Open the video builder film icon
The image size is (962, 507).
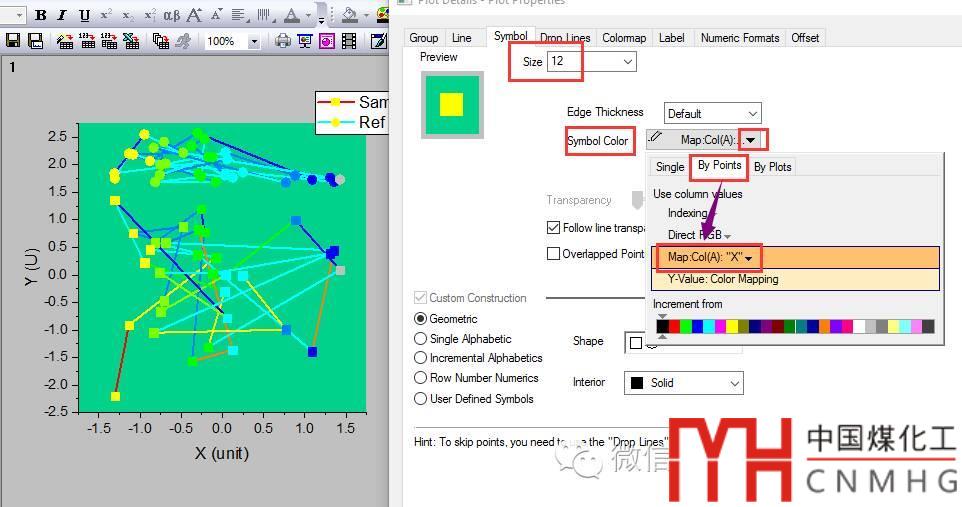pos(349,41)
